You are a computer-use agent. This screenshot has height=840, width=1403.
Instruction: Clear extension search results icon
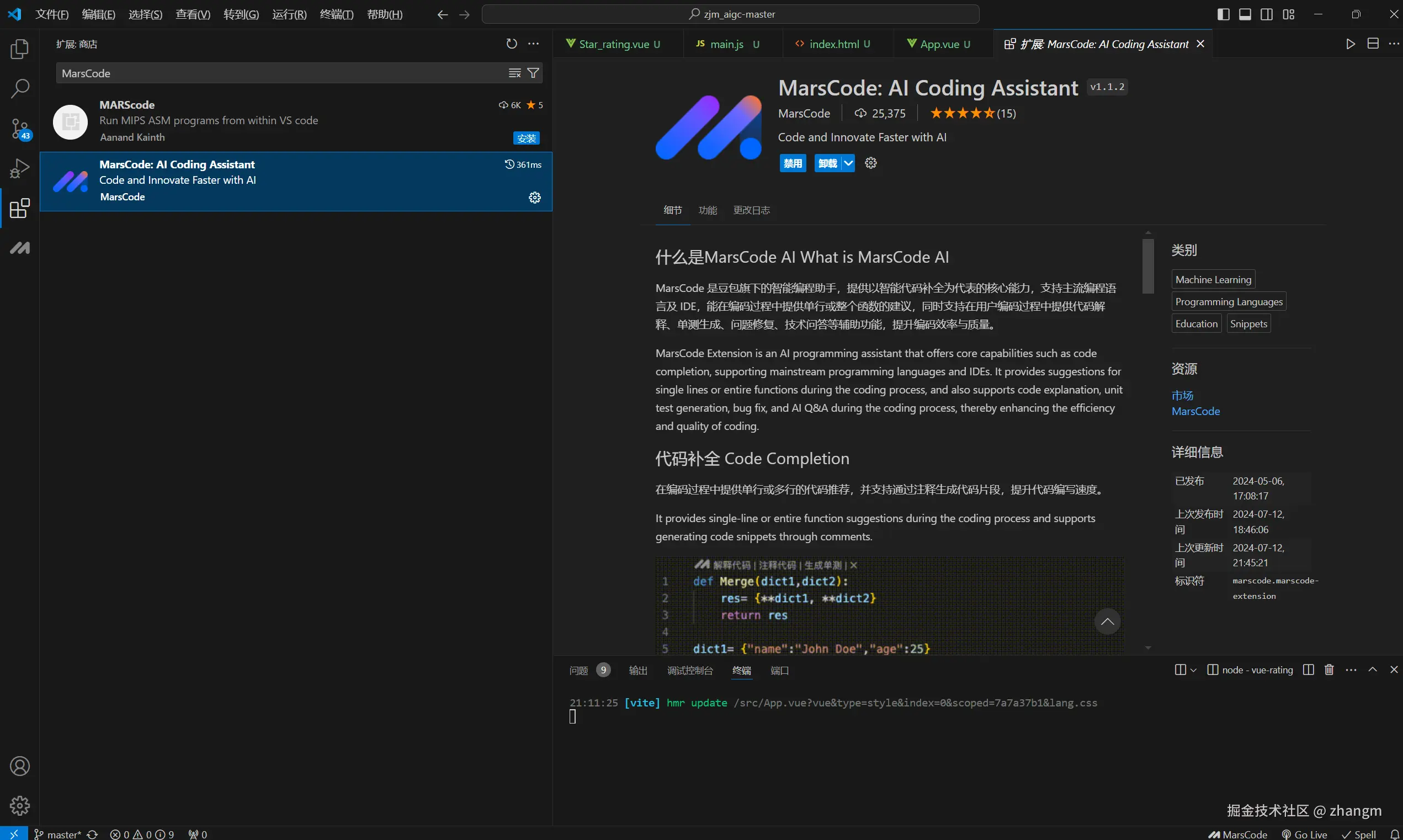[x=514, y=73]
